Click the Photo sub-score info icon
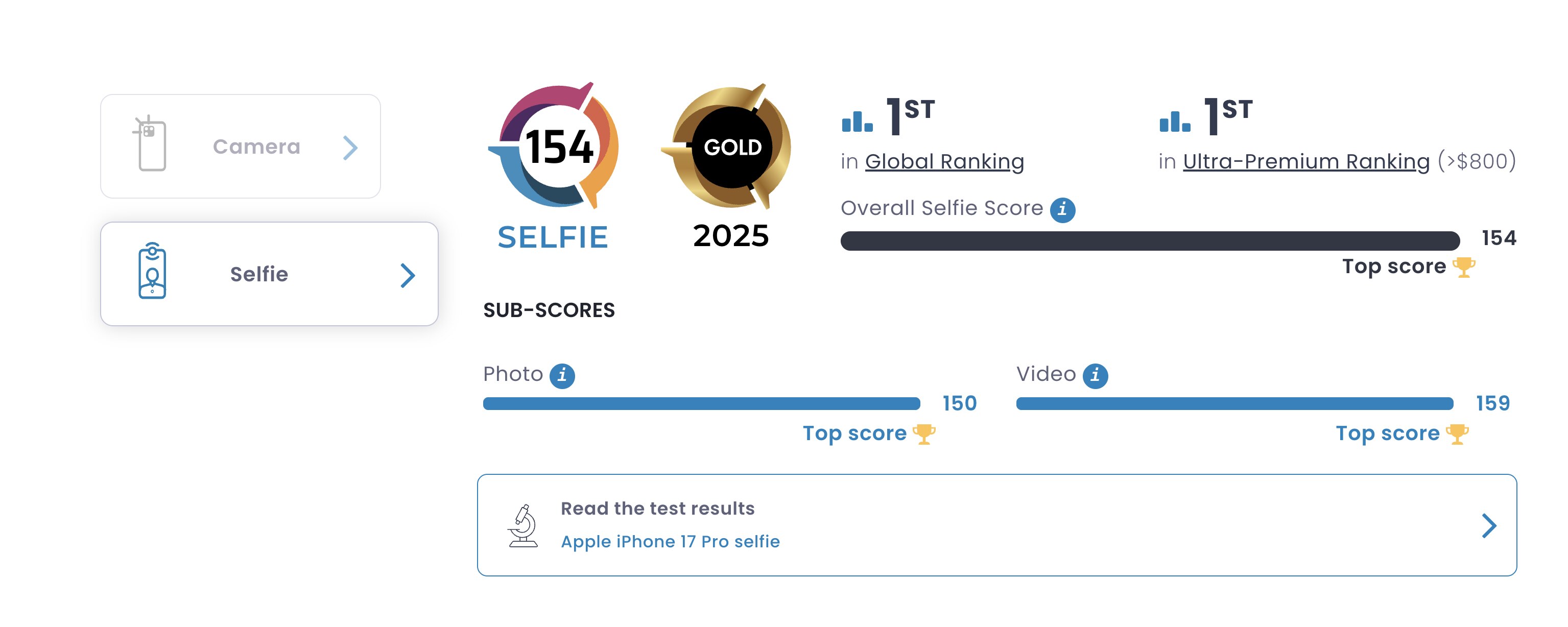This screenshot has width=1568, height=627. click(x=562, y=376)
